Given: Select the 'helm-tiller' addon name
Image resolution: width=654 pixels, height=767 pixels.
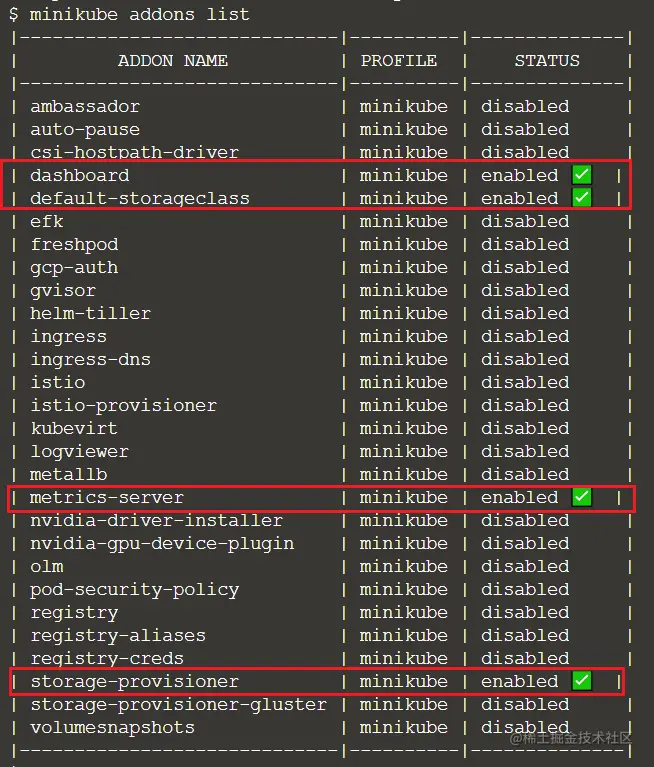Looking at the screenshot, I should click(90, 314).
